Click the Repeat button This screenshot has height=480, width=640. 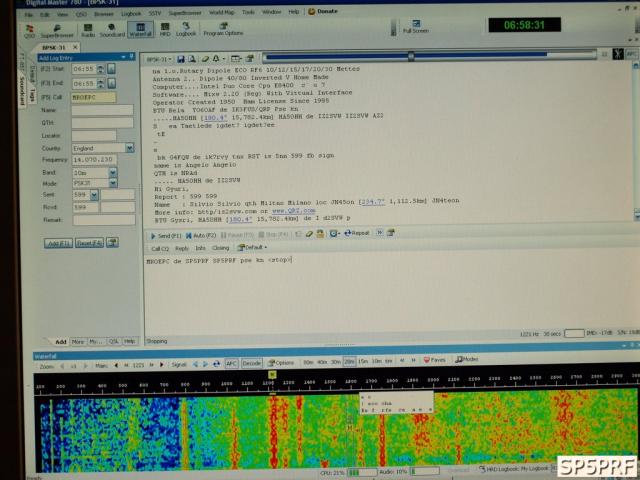pyautogui.click(x=357, y=233)
